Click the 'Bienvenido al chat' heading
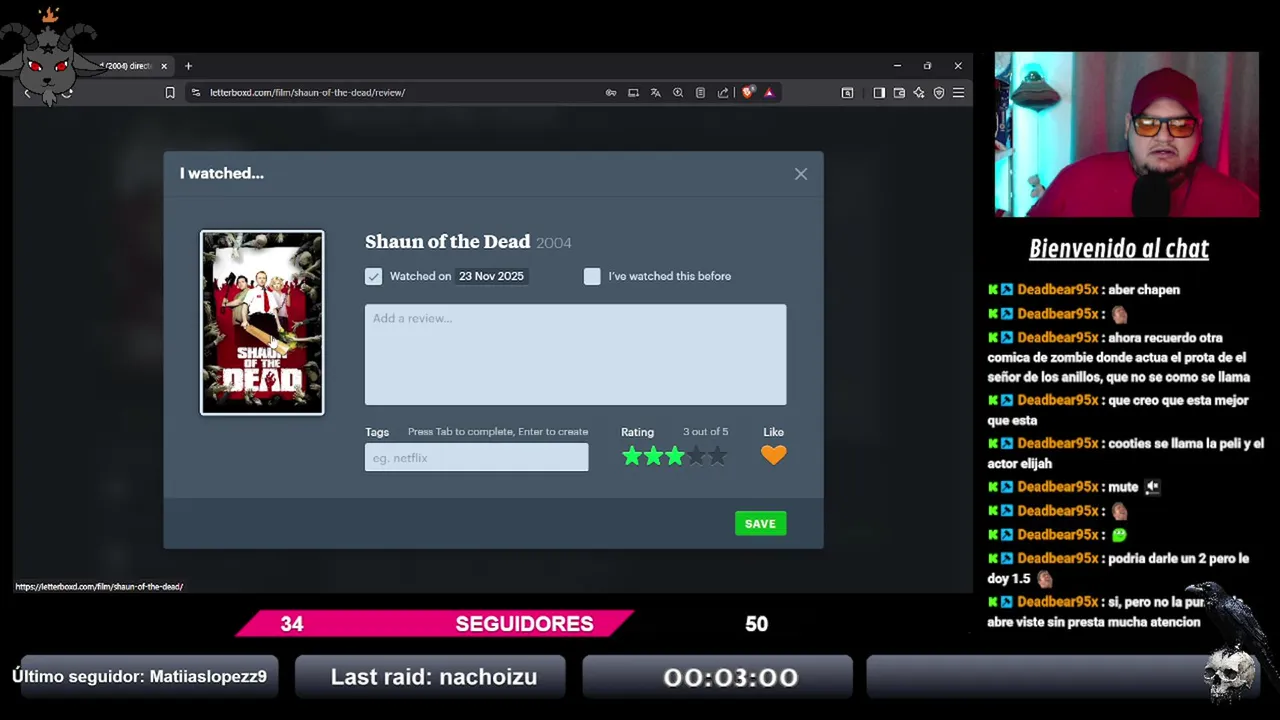Screen dimensions: 1280x720 [1119, 249]
